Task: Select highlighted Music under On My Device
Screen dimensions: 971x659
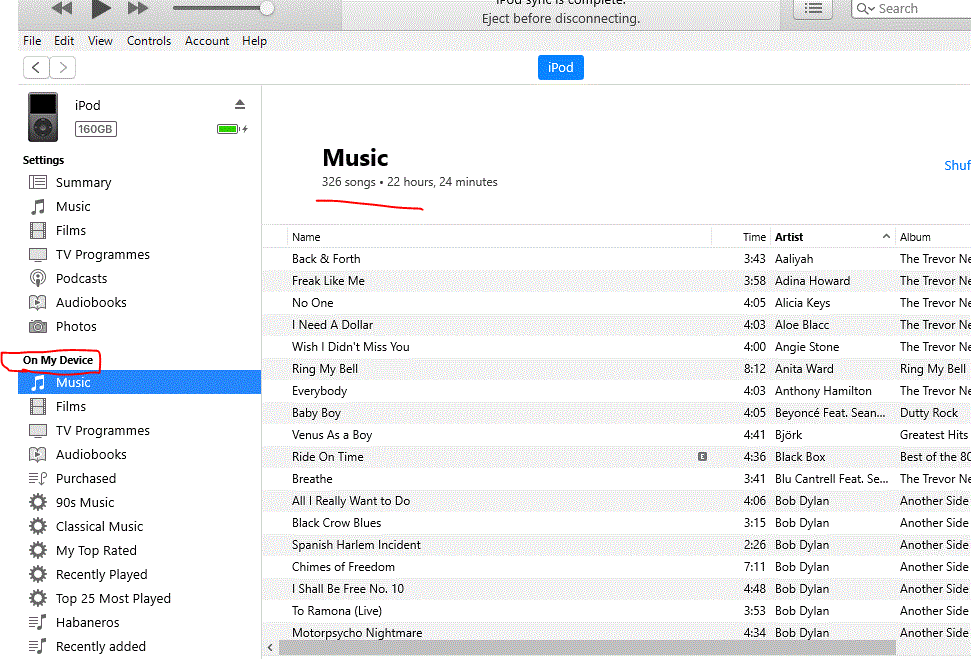Action: [x=139, y=382]
